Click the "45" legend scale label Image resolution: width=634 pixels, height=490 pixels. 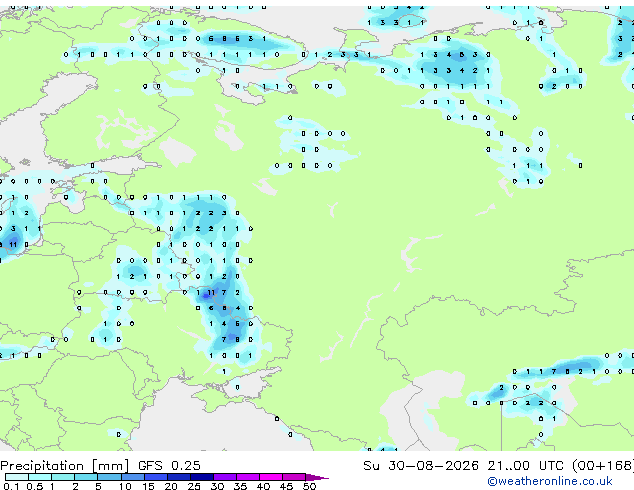pyautogui.click(x=286, y=486)
